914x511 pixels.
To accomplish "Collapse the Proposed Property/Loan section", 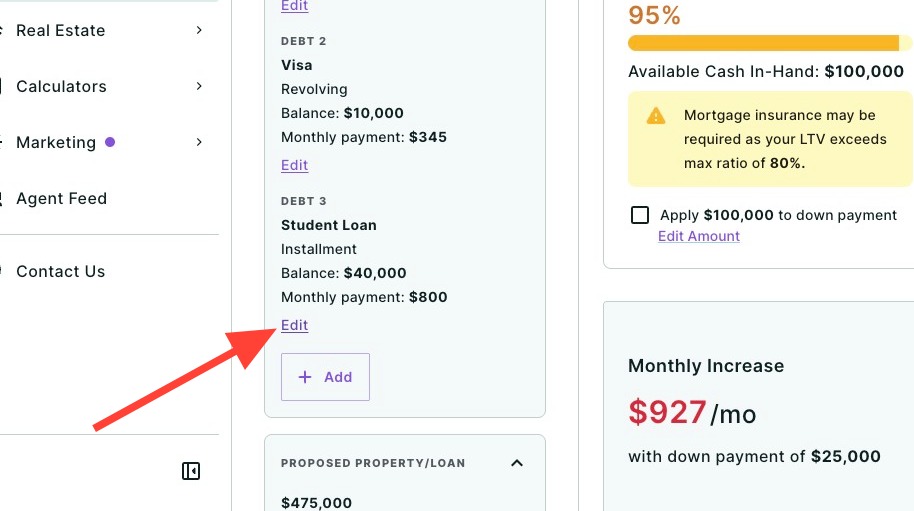I will (516, 463).
